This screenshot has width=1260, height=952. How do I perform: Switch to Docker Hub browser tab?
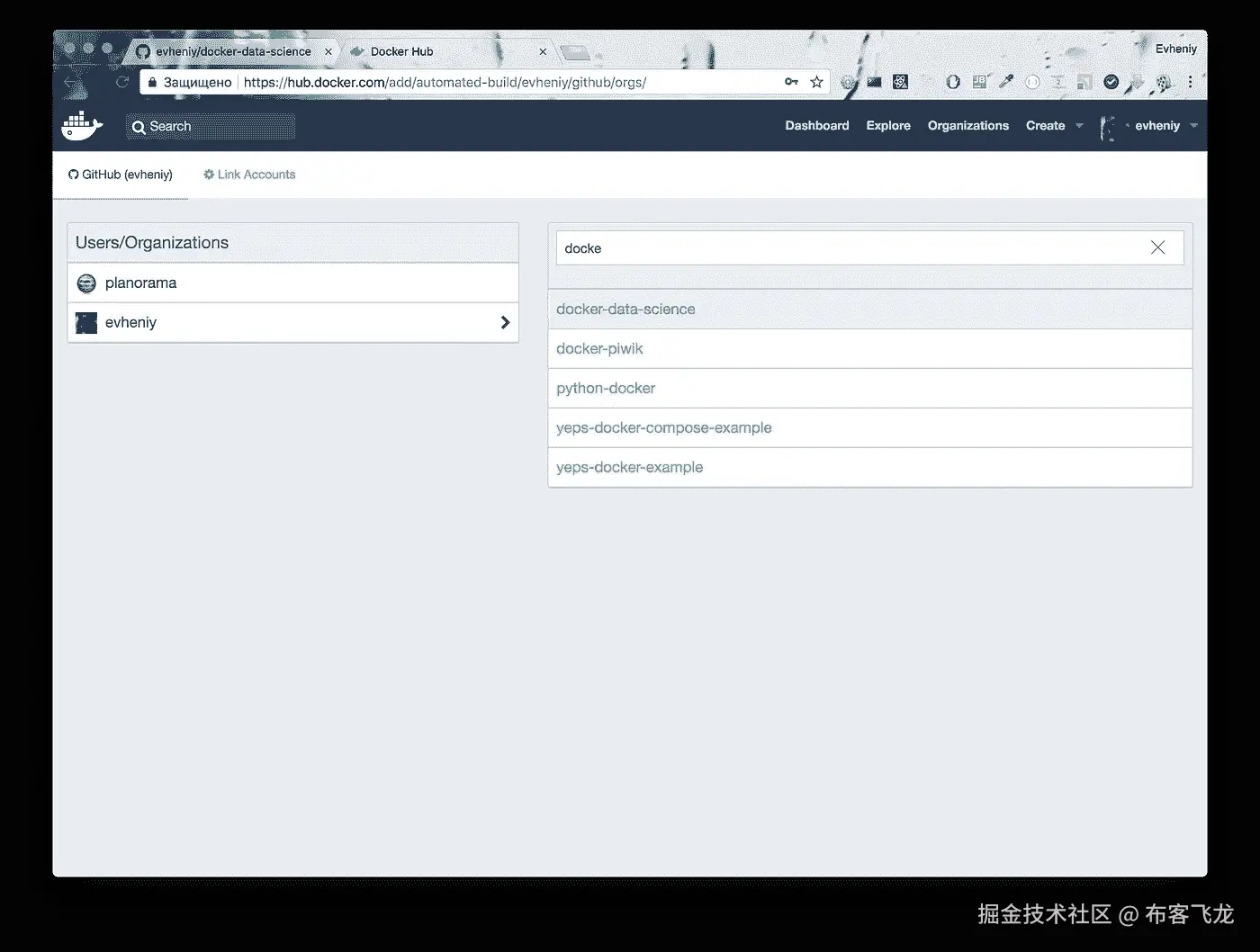coord(446,51)
